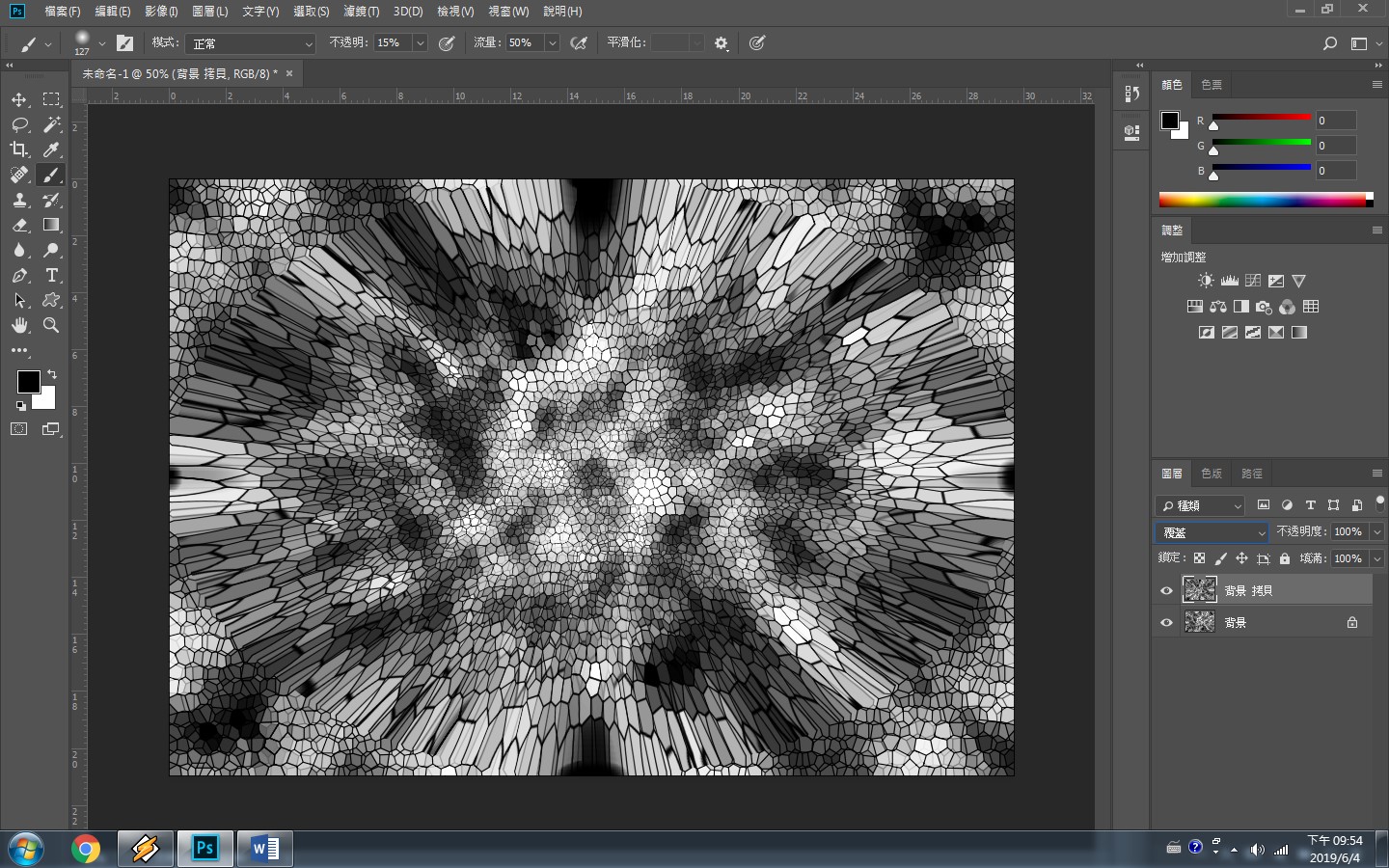
Task: Select the Hand tool
Action: tap(19, 325)
